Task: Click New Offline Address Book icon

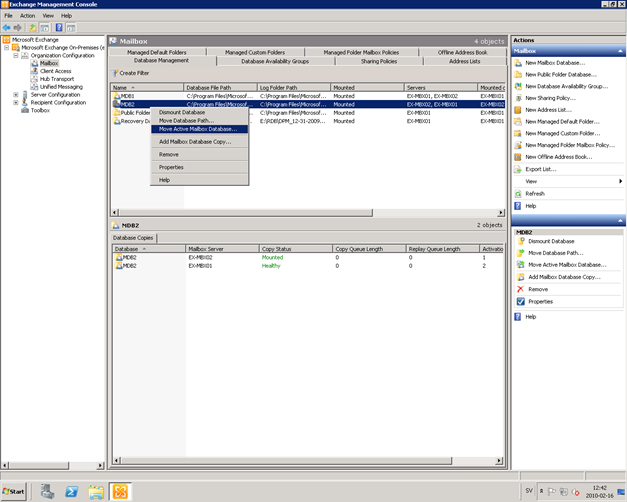Action: click(518, 157)
